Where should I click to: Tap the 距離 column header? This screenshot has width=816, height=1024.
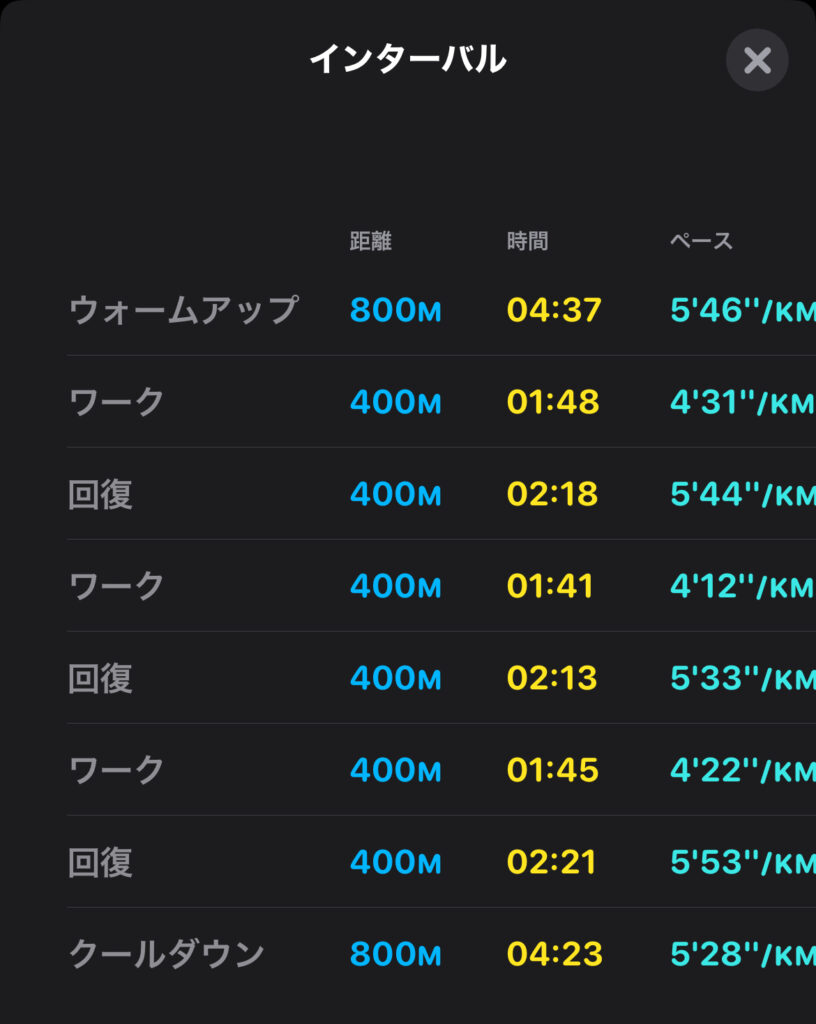tap(370, 241)
